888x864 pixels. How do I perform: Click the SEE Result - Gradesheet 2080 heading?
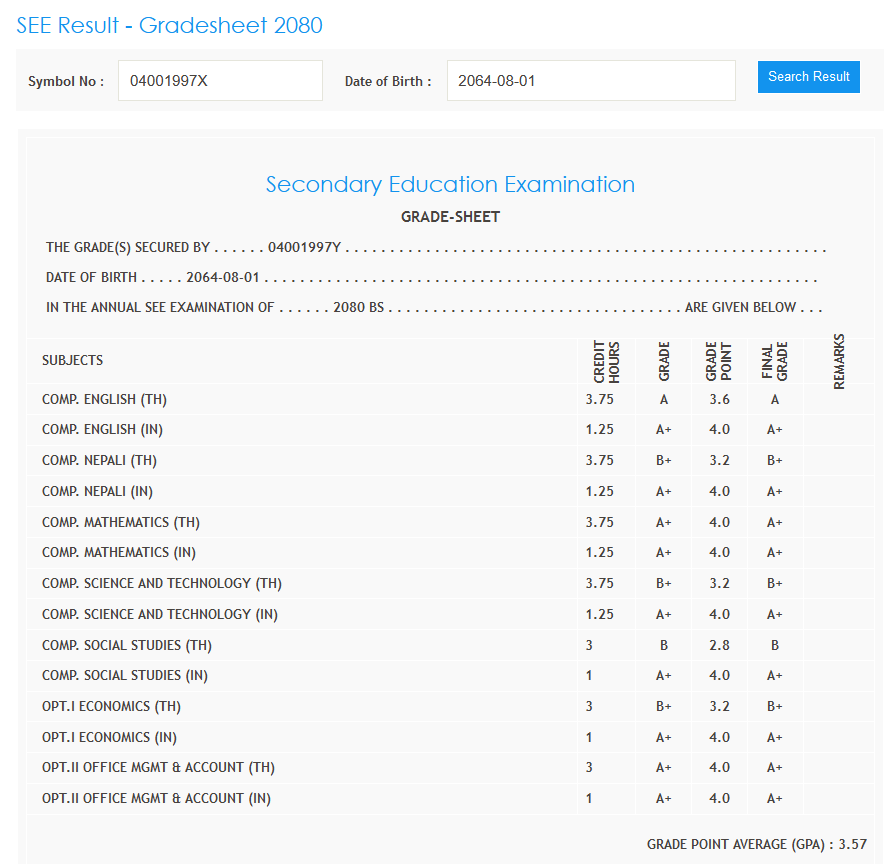(x=169, y=26)
